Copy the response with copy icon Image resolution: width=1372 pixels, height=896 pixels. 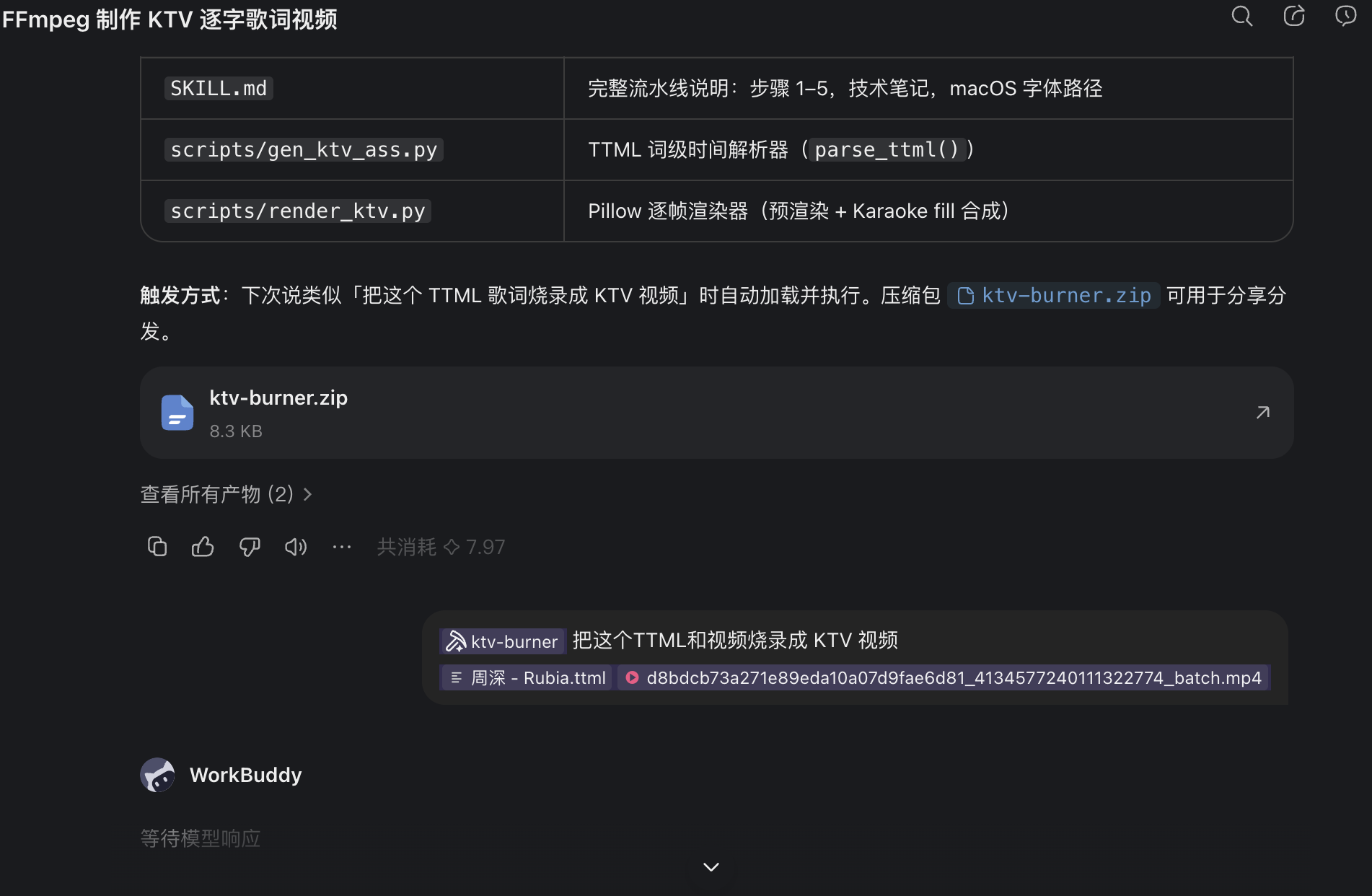157,547
